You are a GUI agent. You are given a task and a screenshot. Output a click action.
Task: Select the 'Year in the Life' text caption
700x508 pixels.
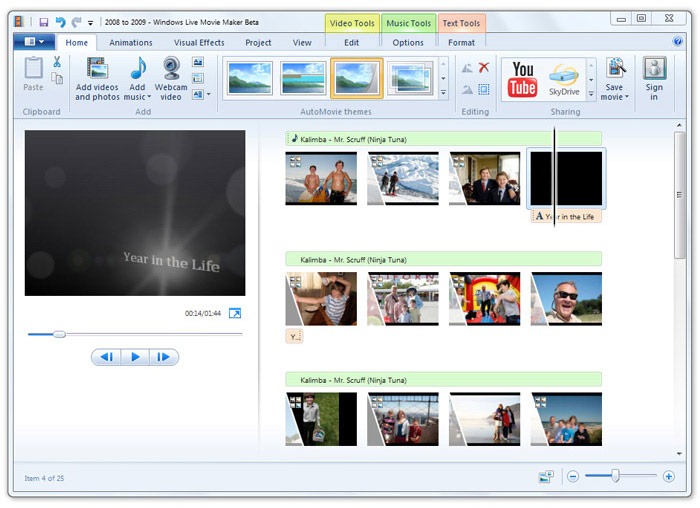tap(566, 217)
